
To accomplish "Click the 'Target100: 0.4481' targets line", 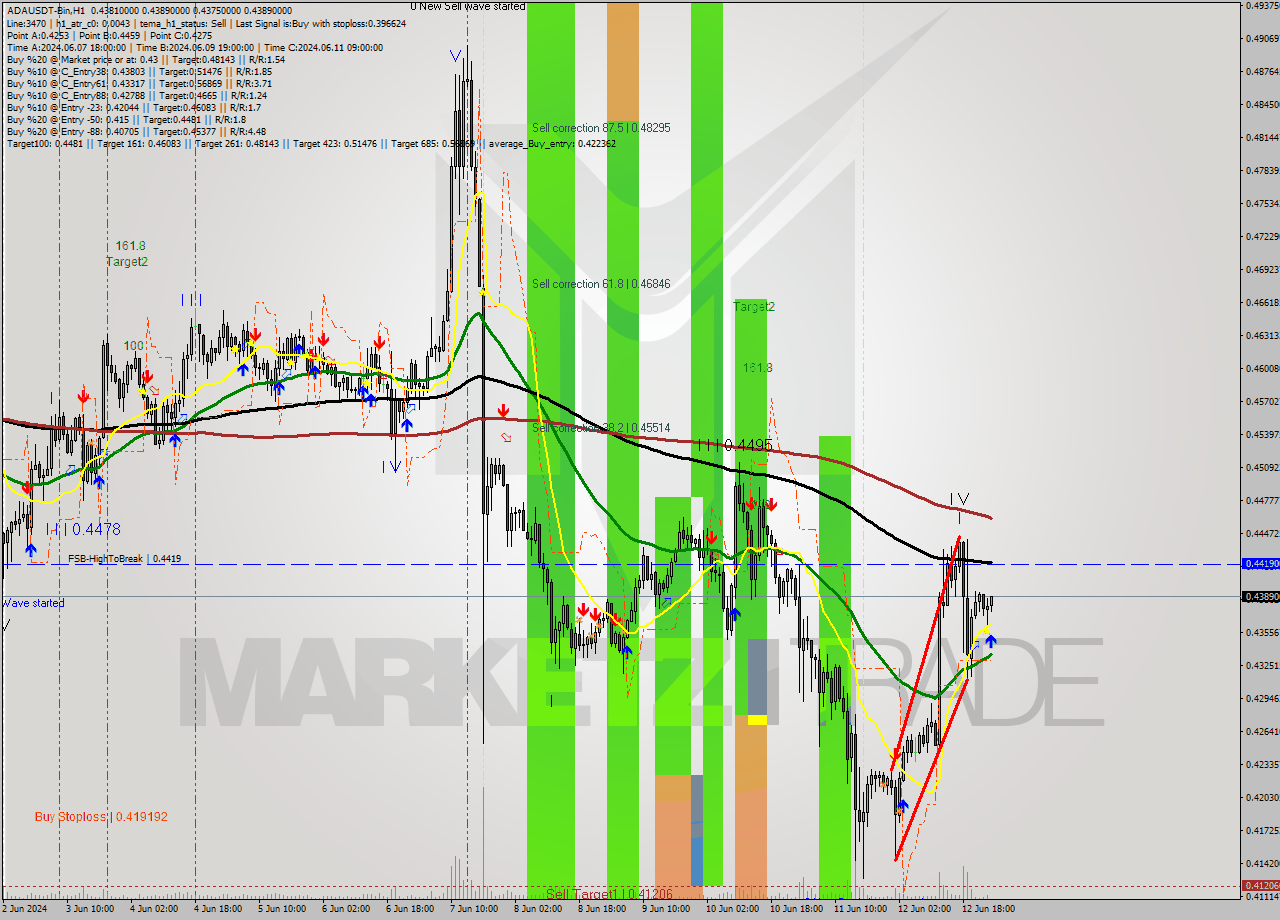I will 311,143.
